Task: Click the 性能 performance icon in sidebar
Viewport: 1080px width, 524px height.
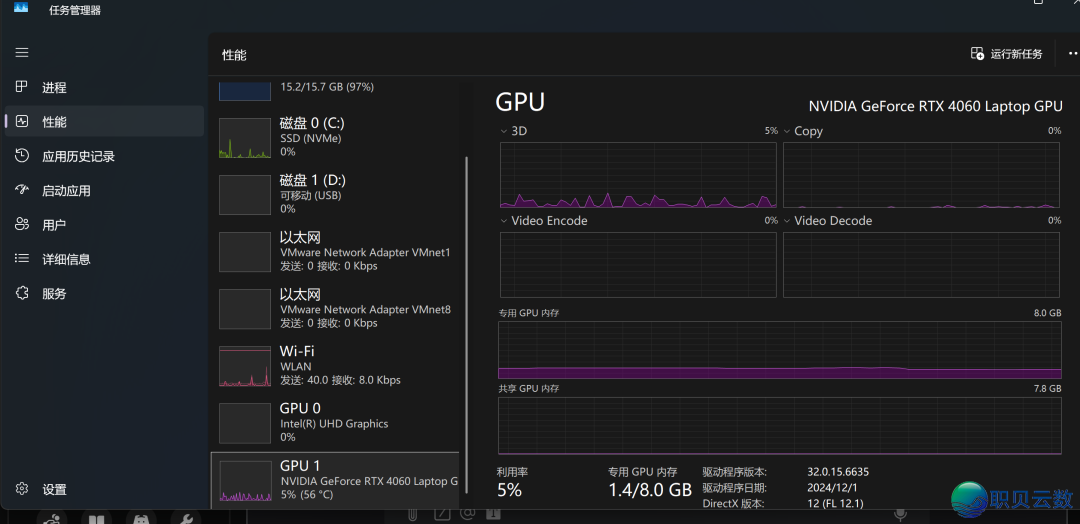Action: coord(22,121)
